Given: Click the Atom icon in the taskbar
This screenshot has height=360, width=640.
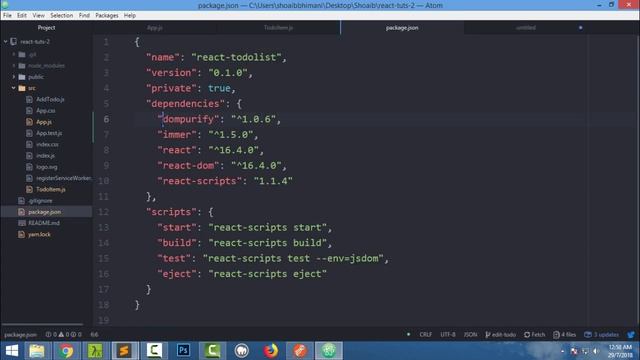Looking at the screenshot, I should coord(329,351).
